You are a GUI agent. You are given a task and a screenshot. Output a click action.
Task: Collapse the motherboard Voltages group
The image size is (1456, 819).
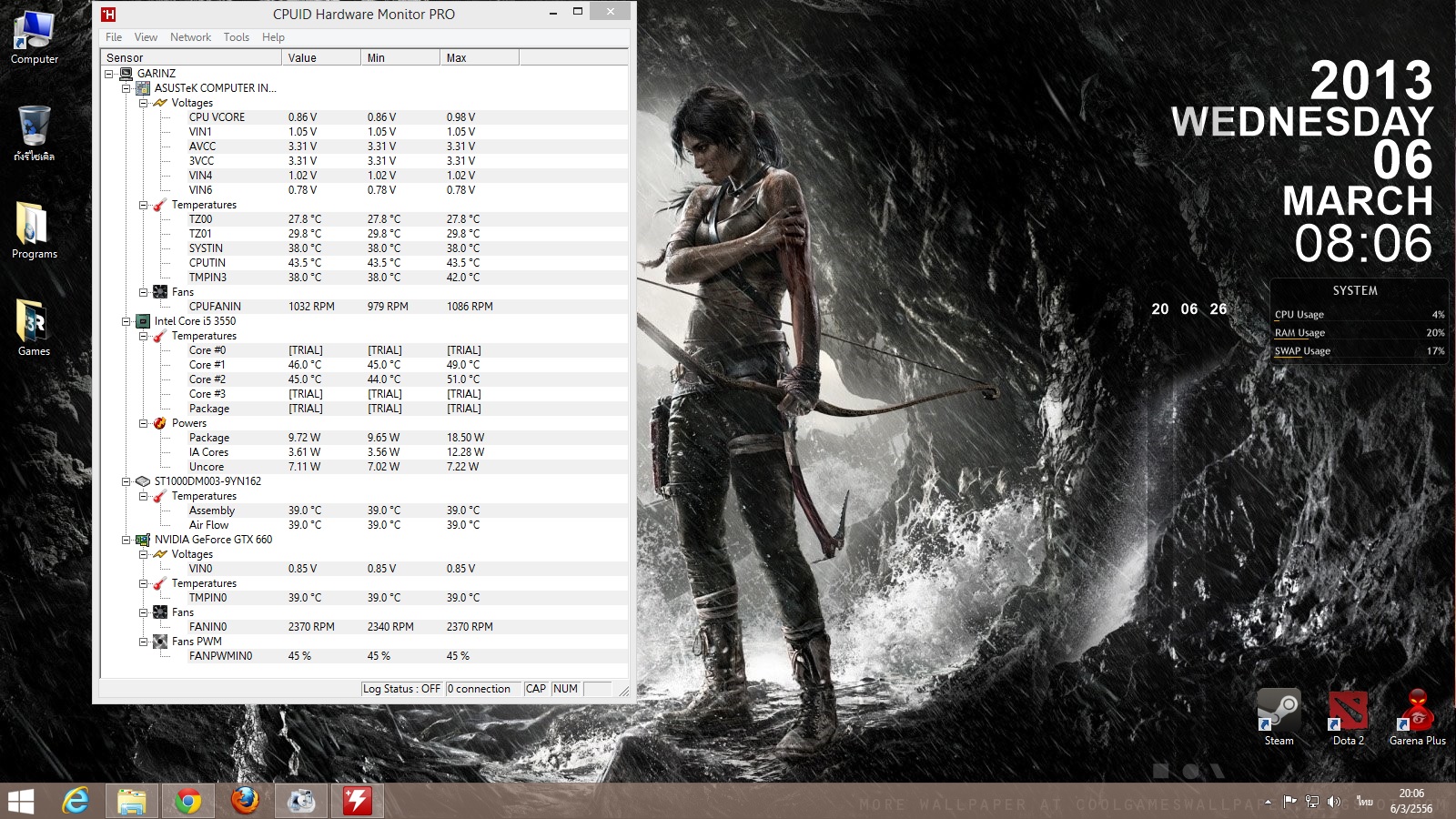pos(144,103)
